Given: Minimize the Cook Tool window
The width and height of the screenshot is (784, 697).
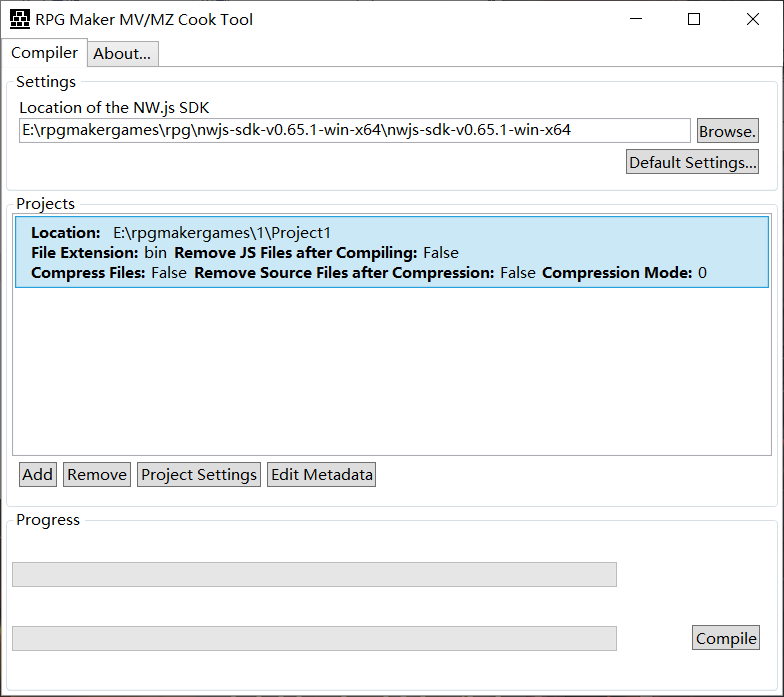Looking at the screenshot, I should (x=635, y=19).
